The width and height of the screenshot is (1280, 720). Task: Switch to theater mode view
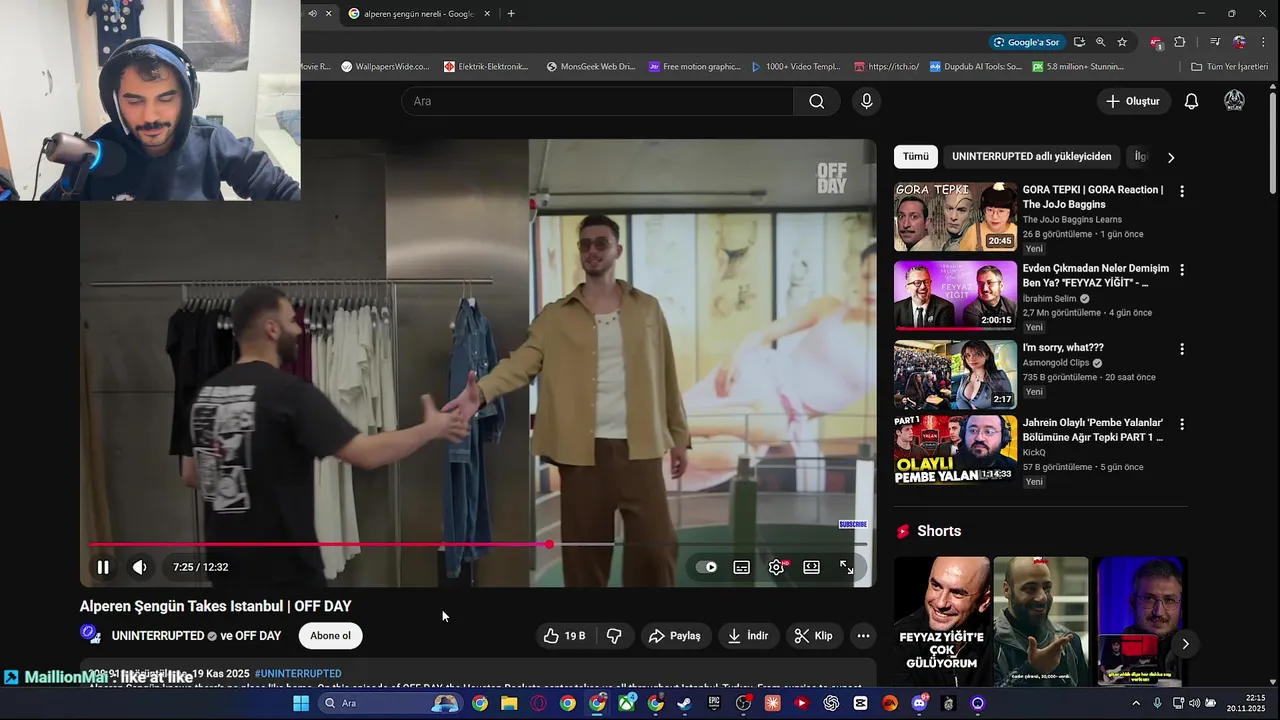pyautogui.click(x=812, y=567)
